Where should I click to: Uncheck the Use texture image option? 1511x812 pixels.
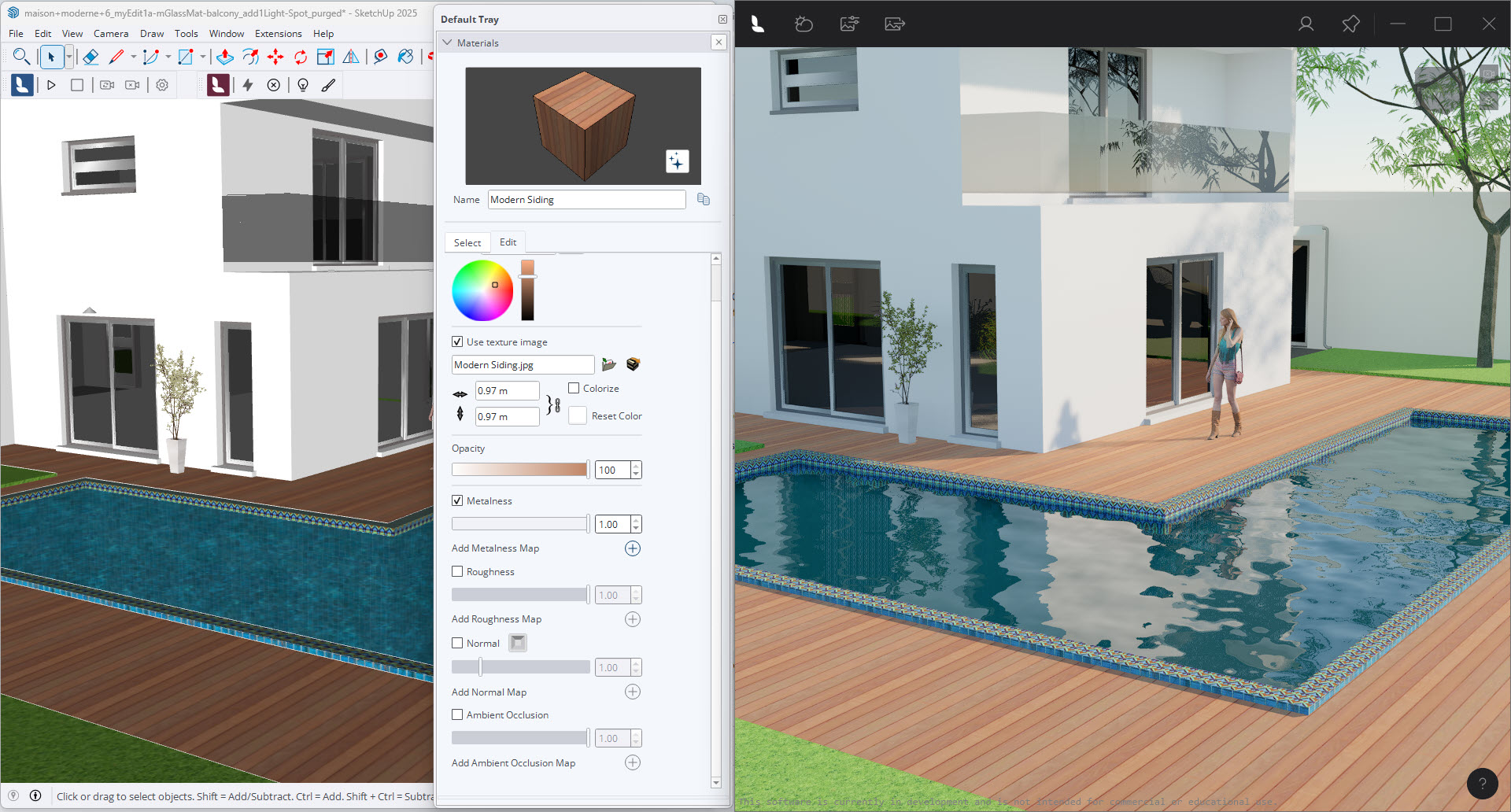tap(457, 341)
